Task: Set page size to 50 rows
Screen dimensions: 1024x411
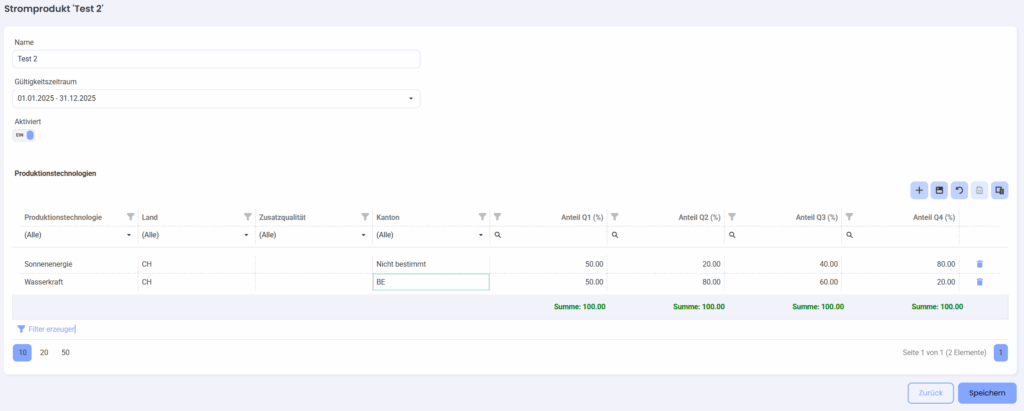Action: [x=65, y=353]
